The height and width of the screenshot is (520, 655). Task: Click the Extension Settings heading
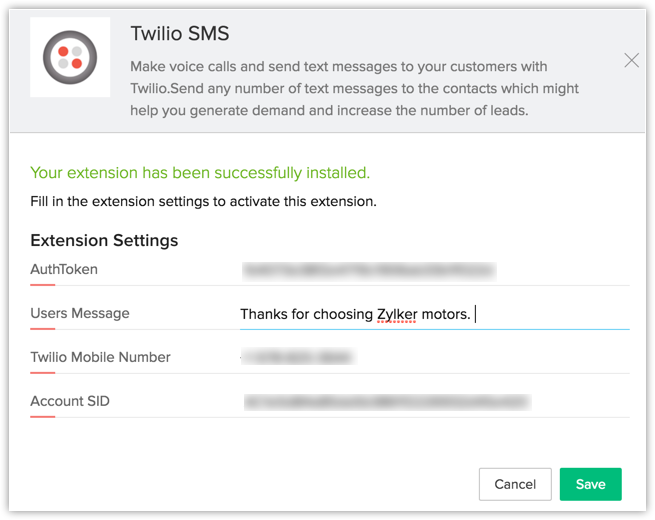point(104,240)
